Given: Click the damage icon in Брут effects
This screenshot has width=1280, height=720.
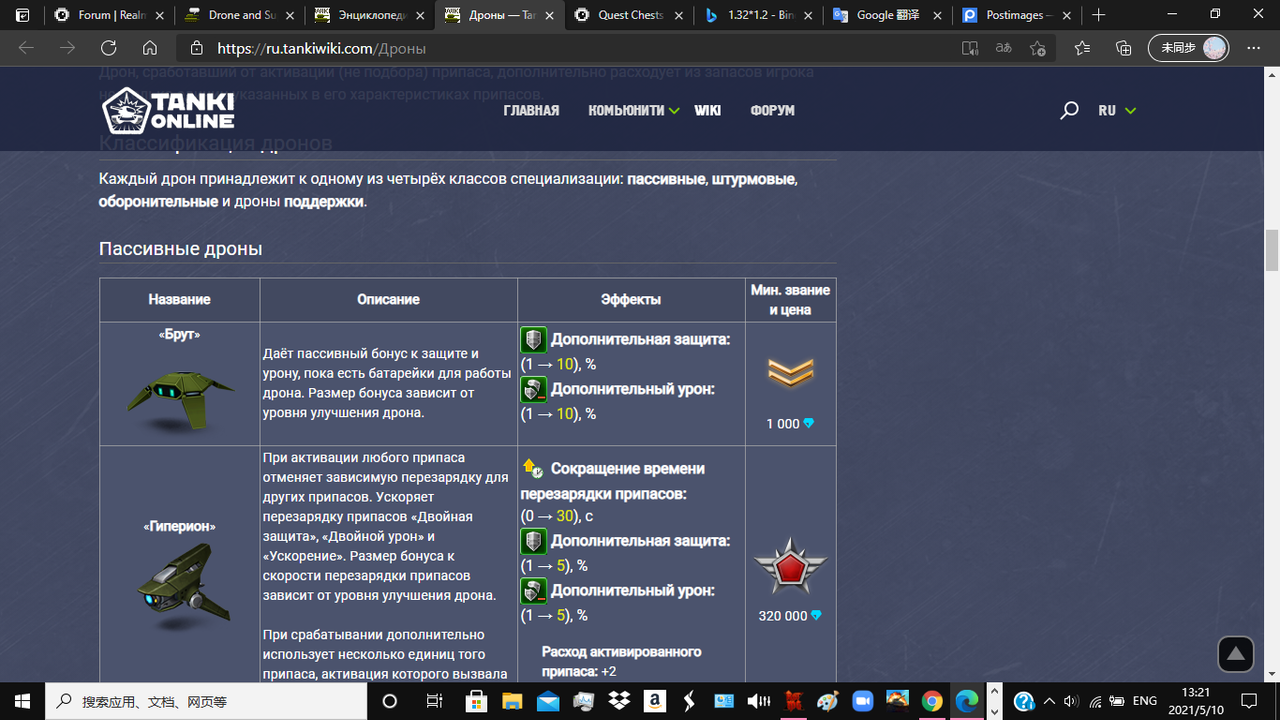Looking at the screenshot, I should click(x=533, y=389).
